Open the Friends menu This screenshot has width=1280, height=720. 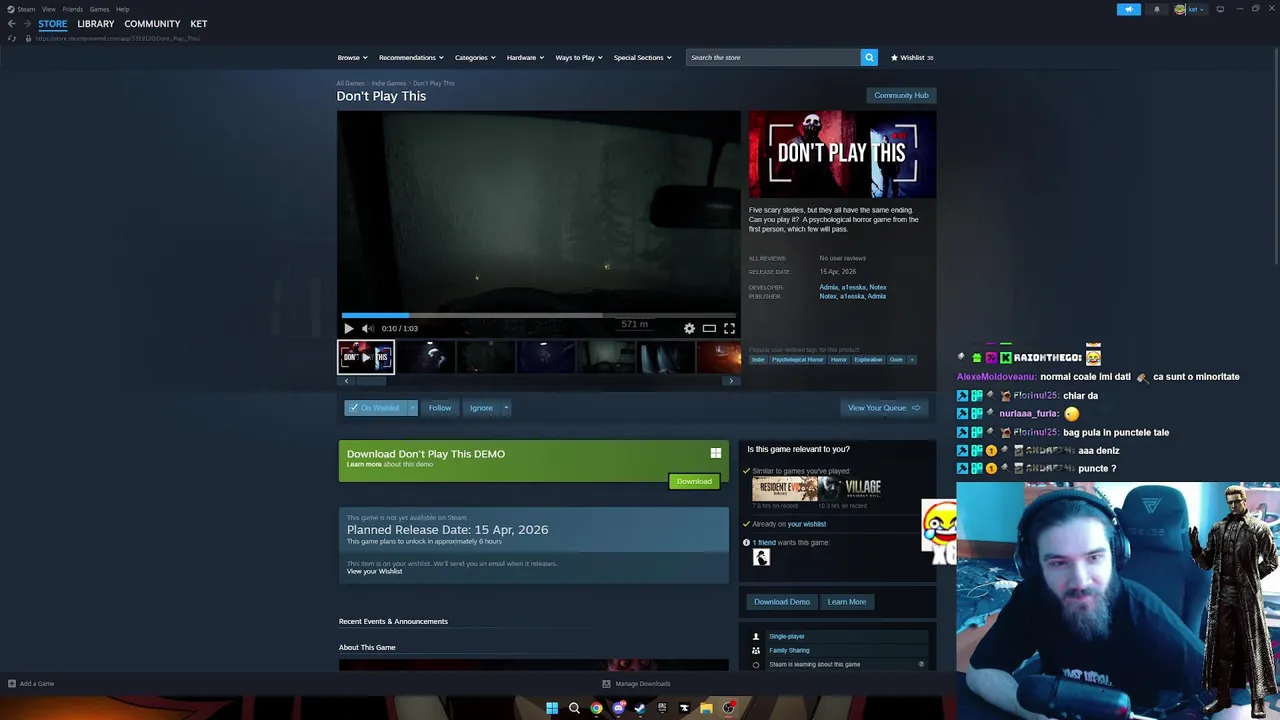[x=73, y=9]
